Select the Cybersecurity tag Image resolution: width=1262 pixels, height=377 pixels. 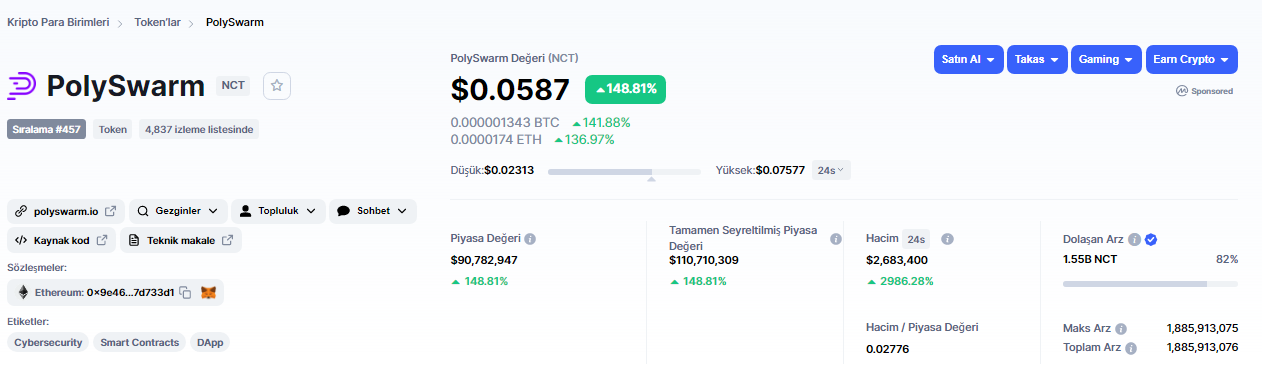[x=48, y=342]
